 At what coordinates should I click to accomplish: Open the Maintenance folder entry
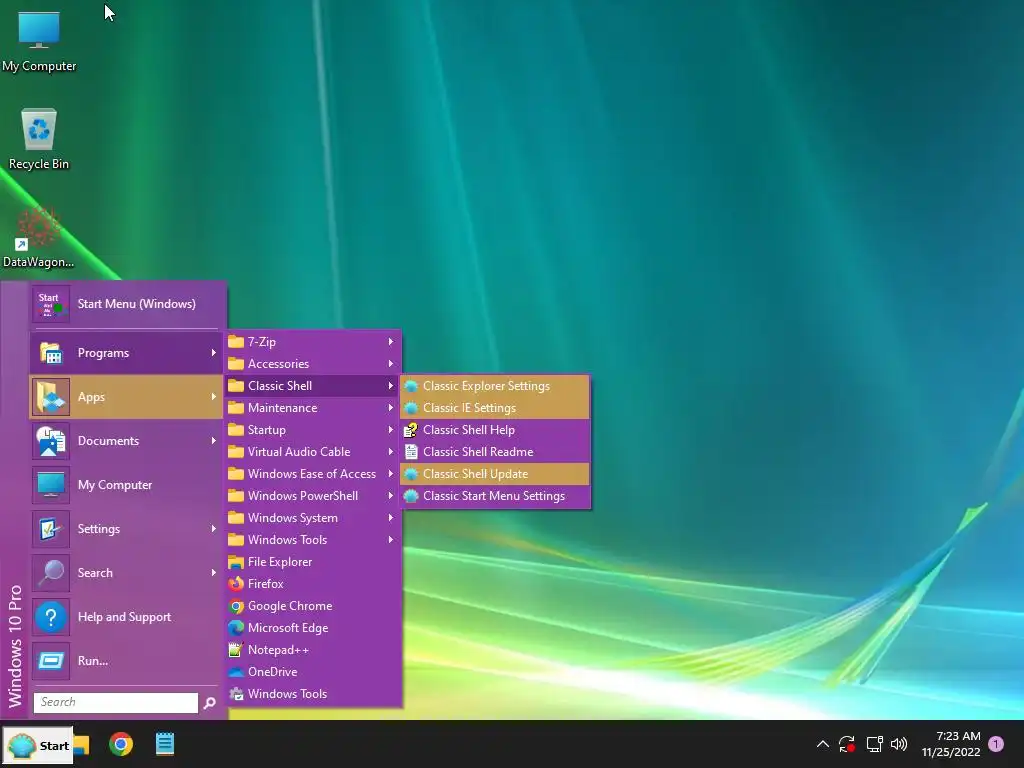tap(313, 408)
